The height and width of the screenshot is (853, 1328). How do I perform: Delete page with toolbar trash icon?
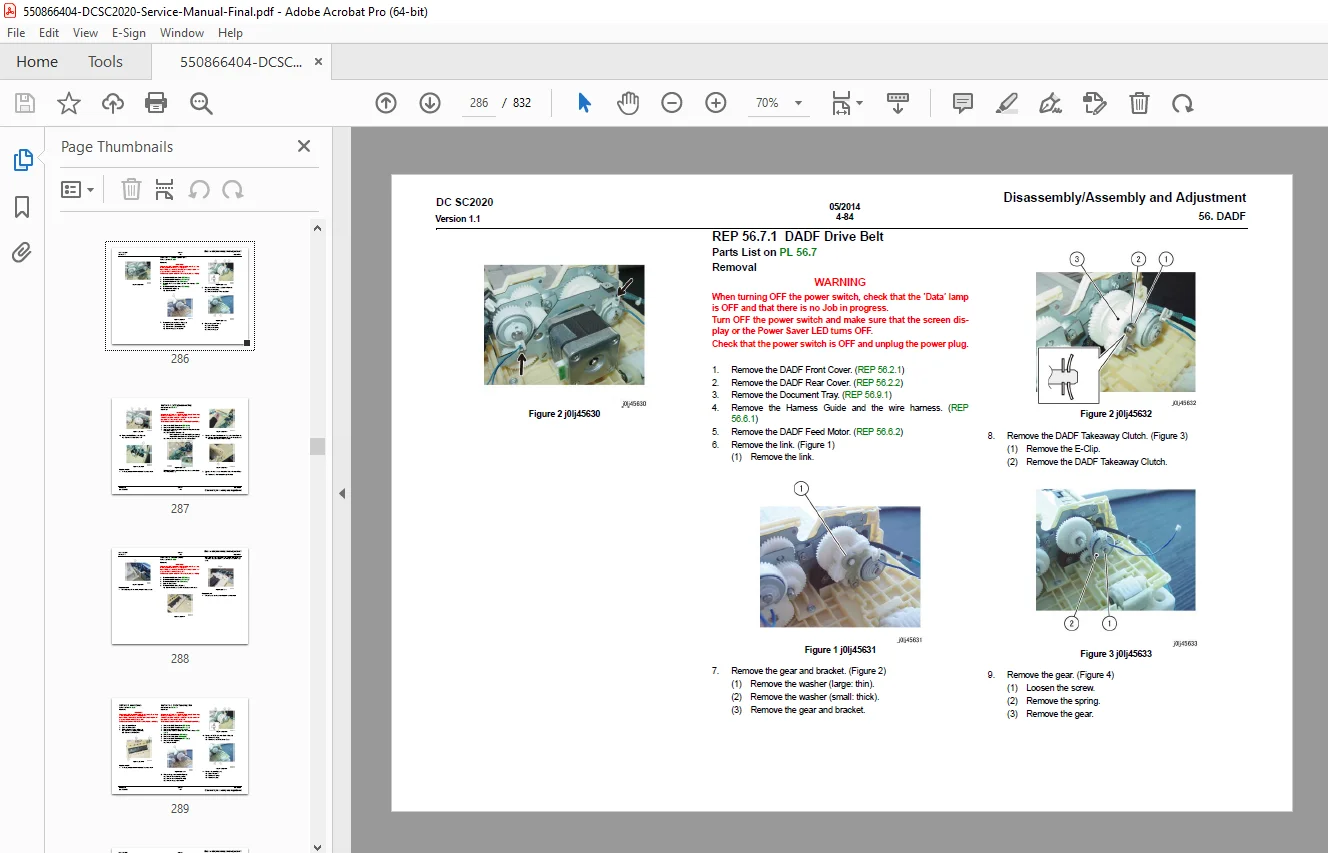[1139, 103]
